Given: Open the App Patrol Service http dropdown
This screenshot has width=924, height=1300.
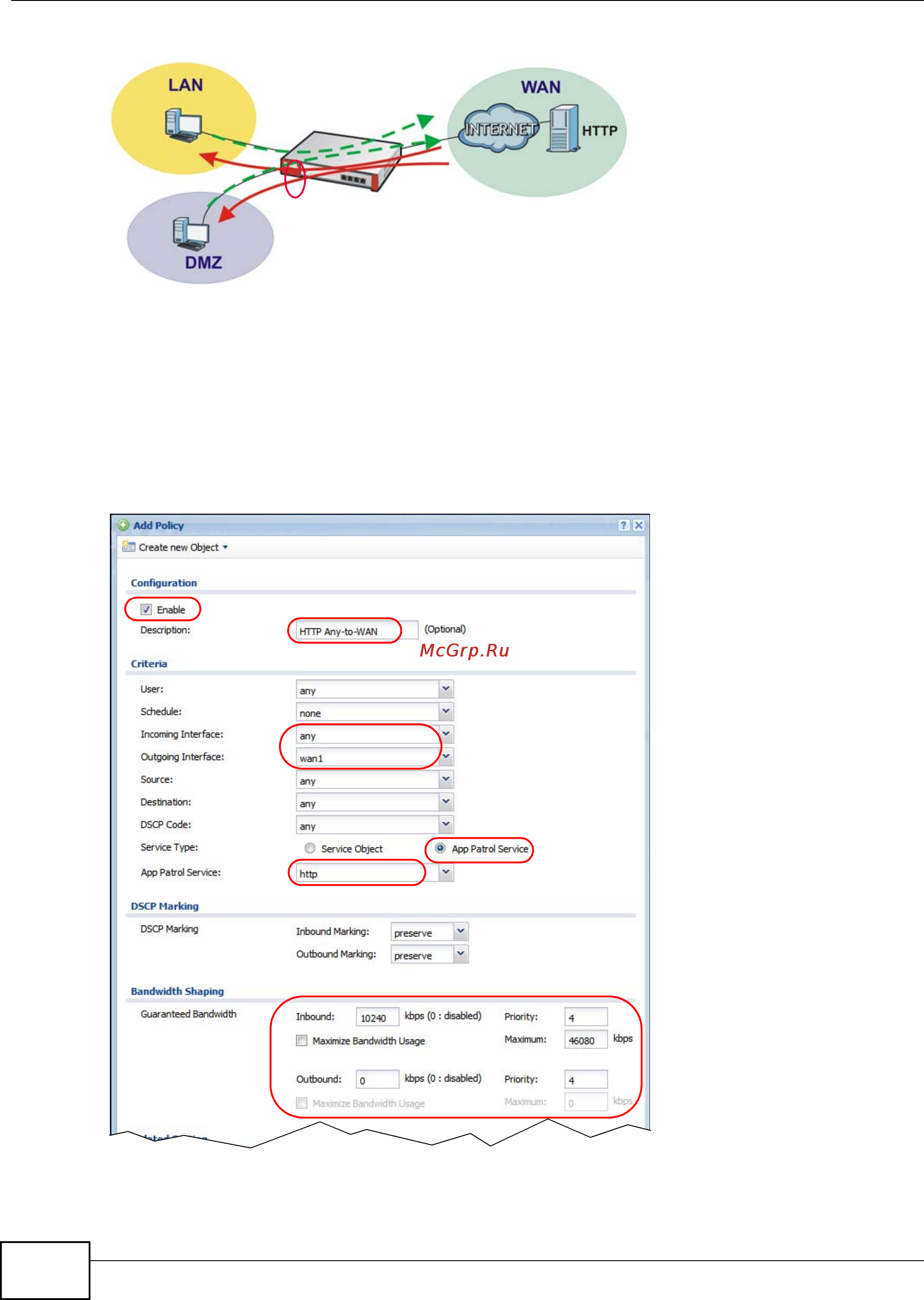Looking at the screenshot, I should pyautogui.click(x=446, y=872).
